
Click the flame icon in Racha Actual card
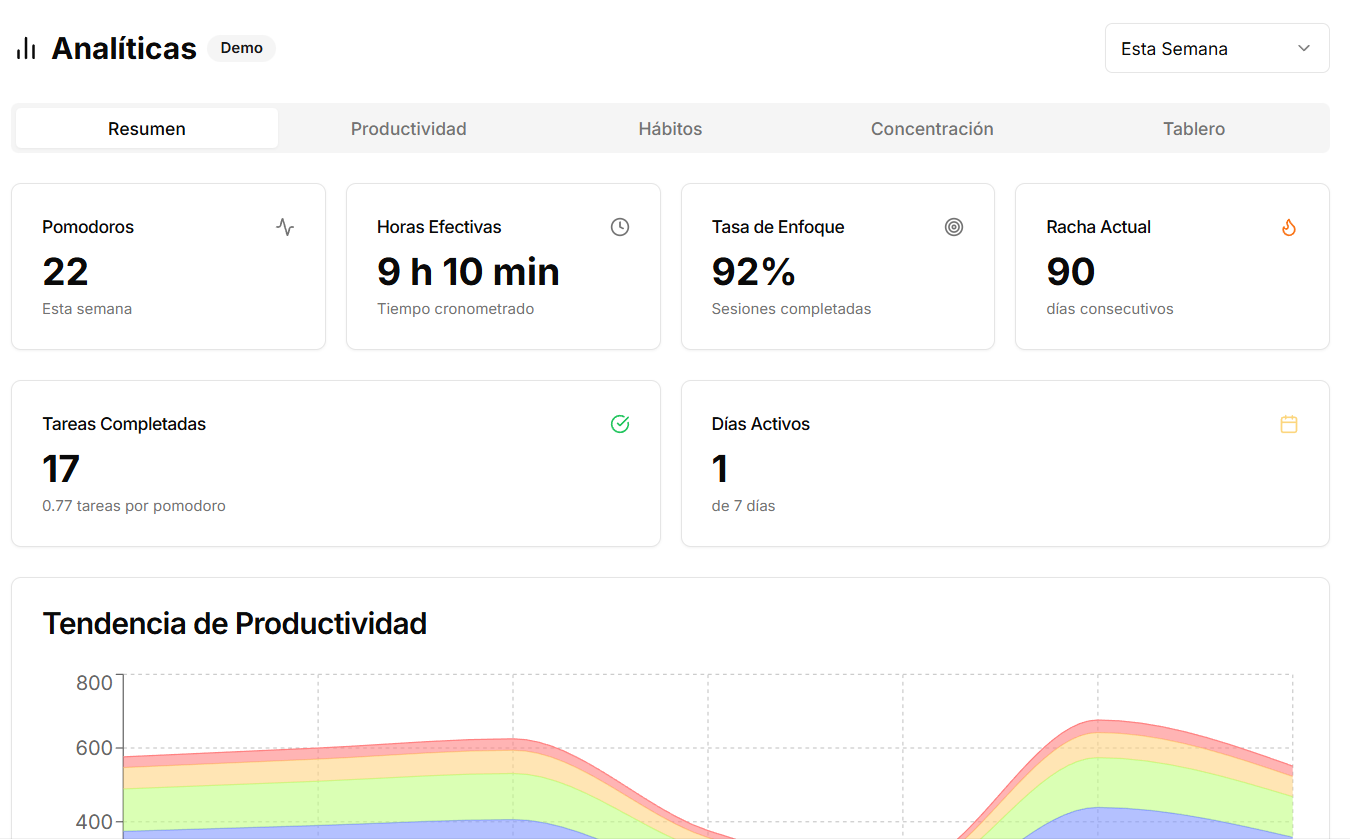1289,227
